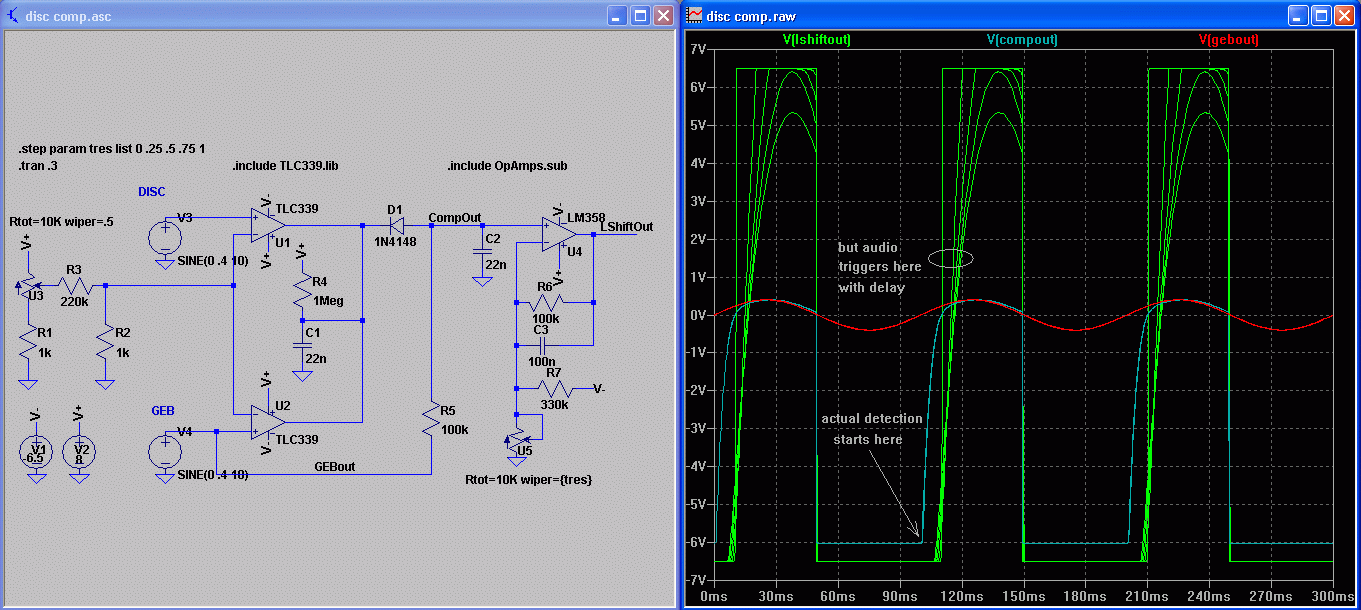Close the disc comp.raw waveform window
The image size is (1361, 610).
click(x=1344, y=15)
